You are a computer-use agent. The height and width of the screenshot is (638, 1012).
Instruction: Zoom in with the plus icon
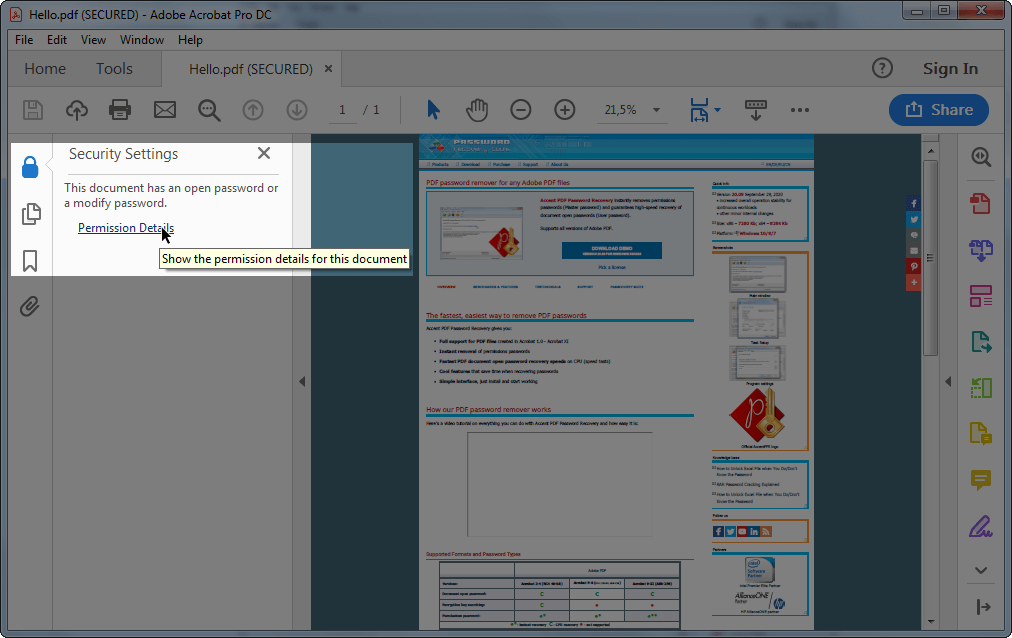(x=565, y=110)
